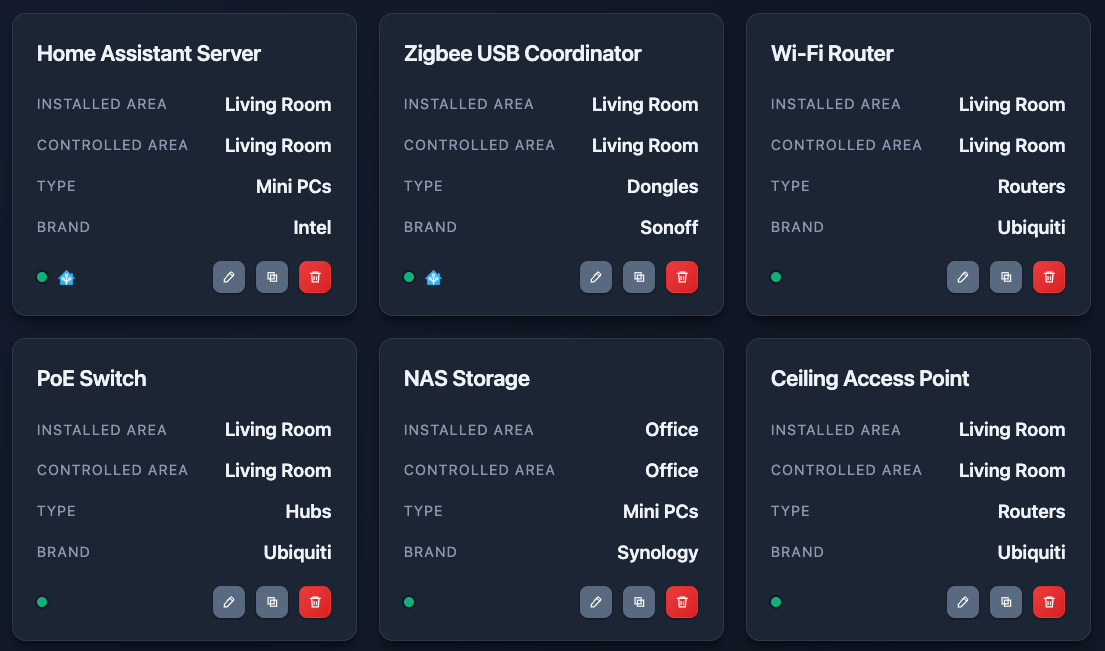Click the Synology brand label on NAS Storage
The height and width of the screenshot is (651, 1105).
657,552
